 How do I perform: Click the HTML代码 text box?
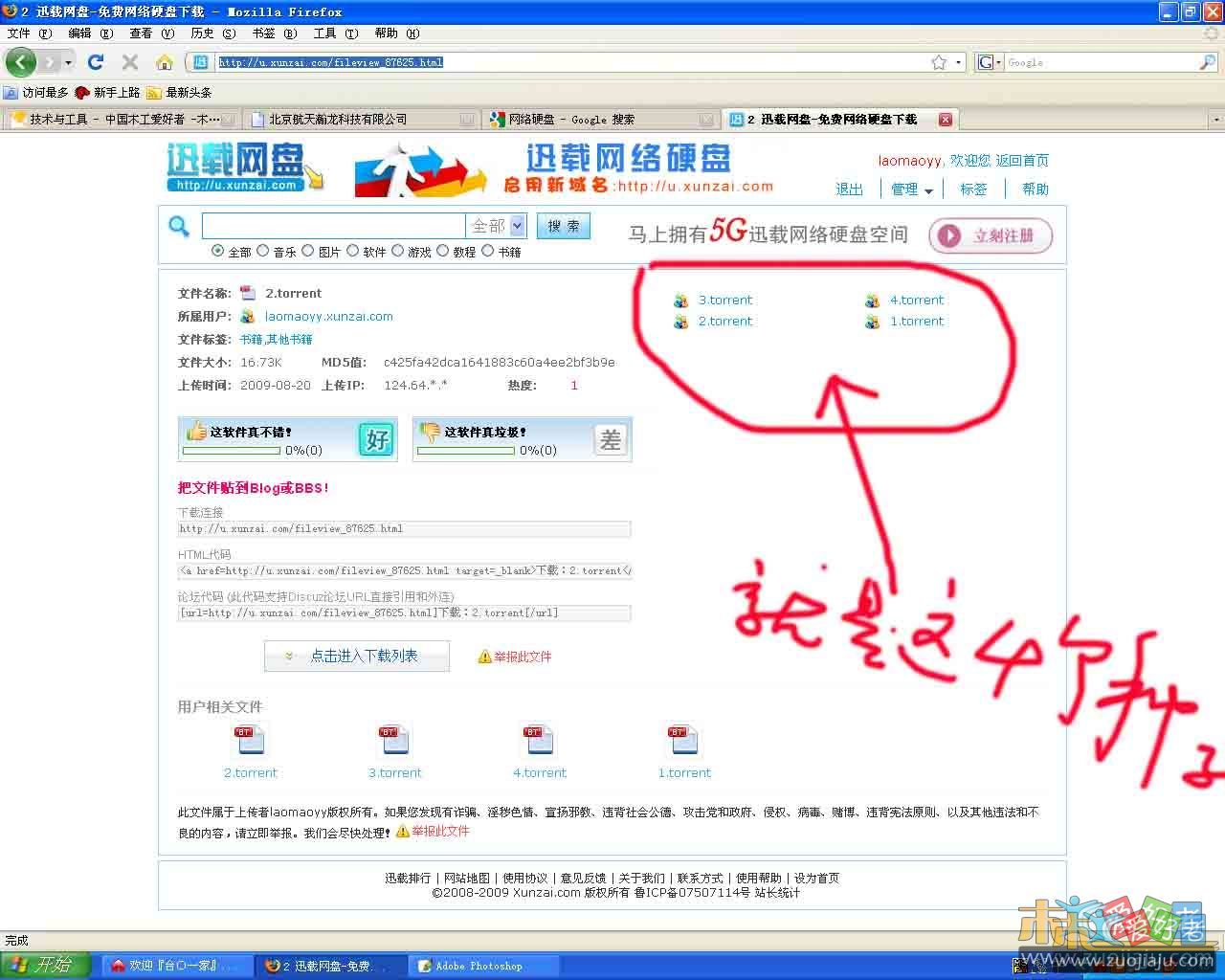404,570
